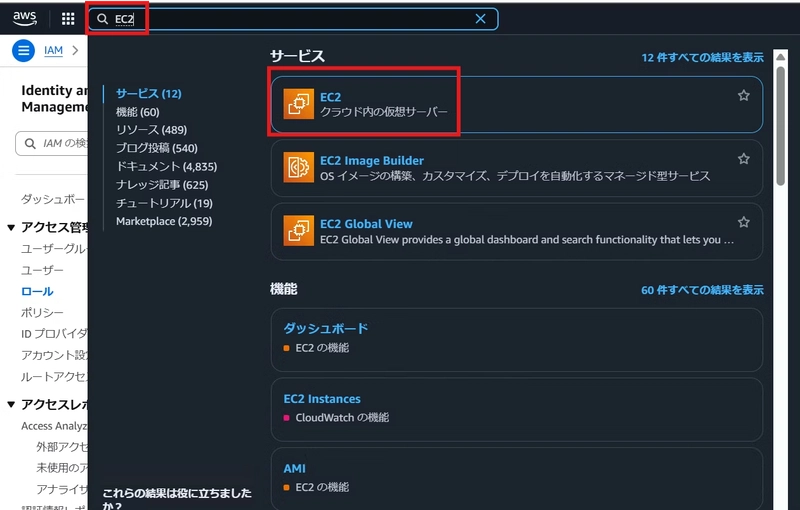Open ユーザー in IAM sidebar
This screenshot has width=800, height=510.
[x=42, y=270]
